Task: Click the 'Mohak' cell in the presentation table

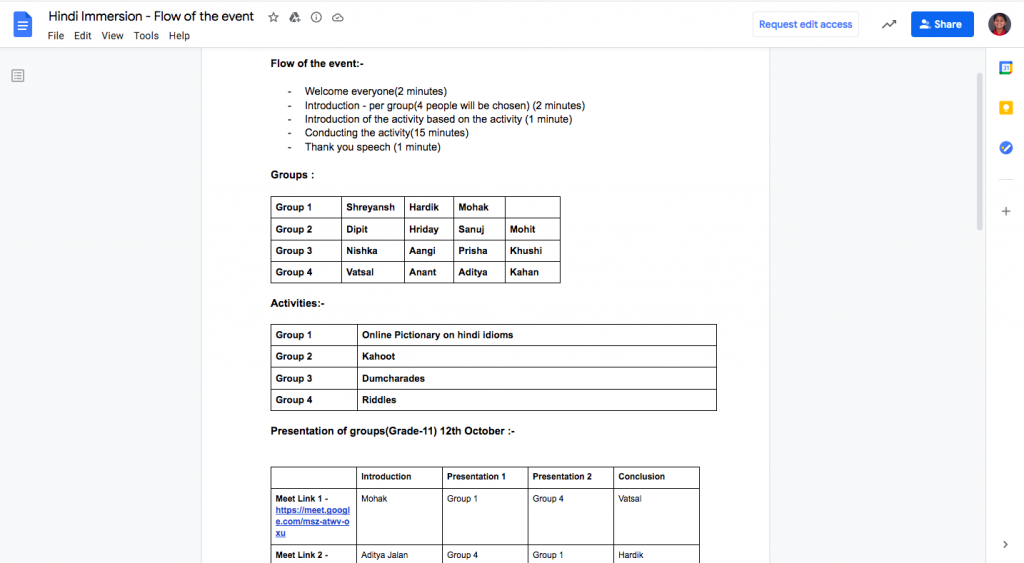Action: (399, 516)
